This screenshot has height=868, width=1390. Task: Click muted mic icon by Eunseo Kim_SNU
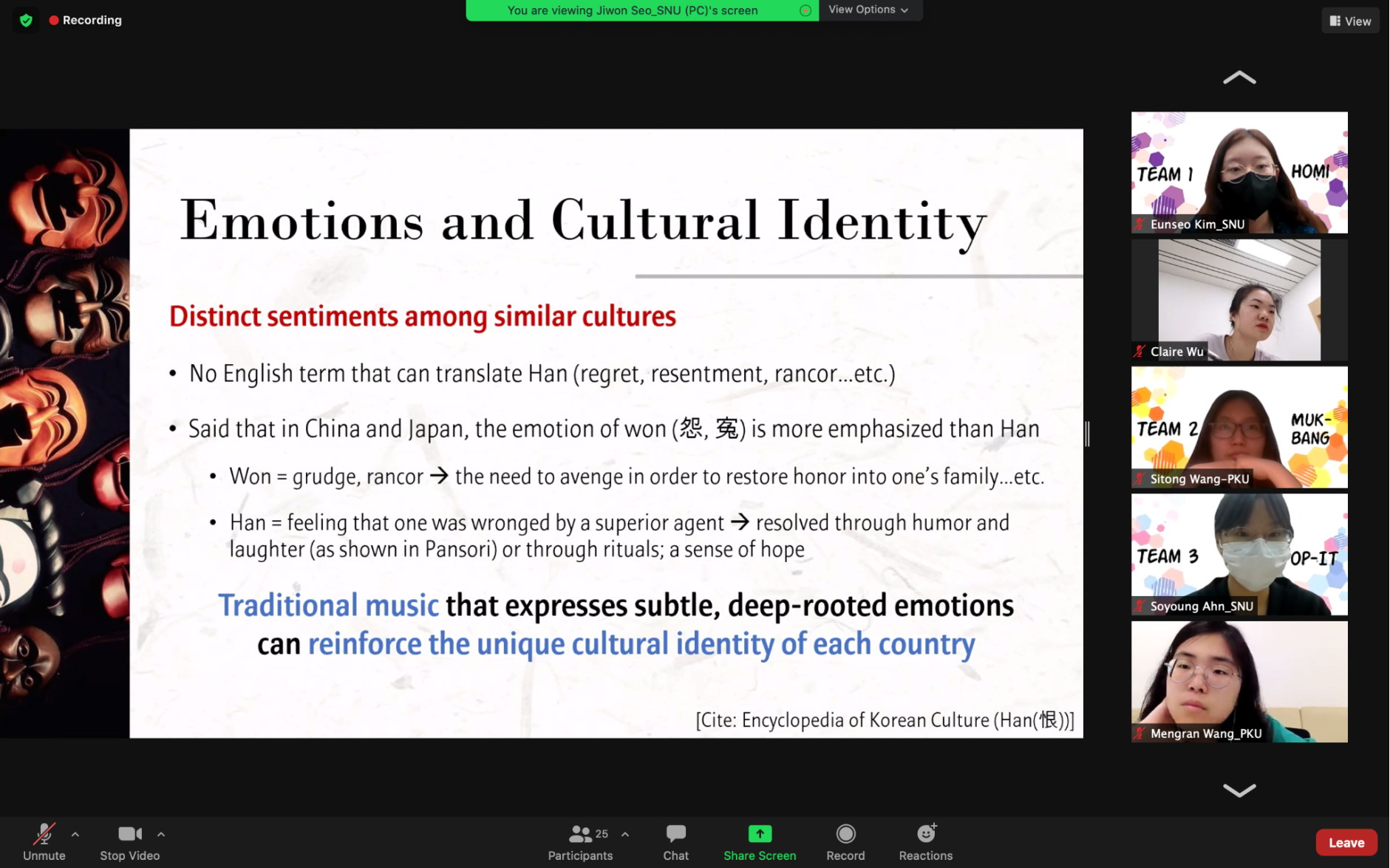coord(1140,224)
